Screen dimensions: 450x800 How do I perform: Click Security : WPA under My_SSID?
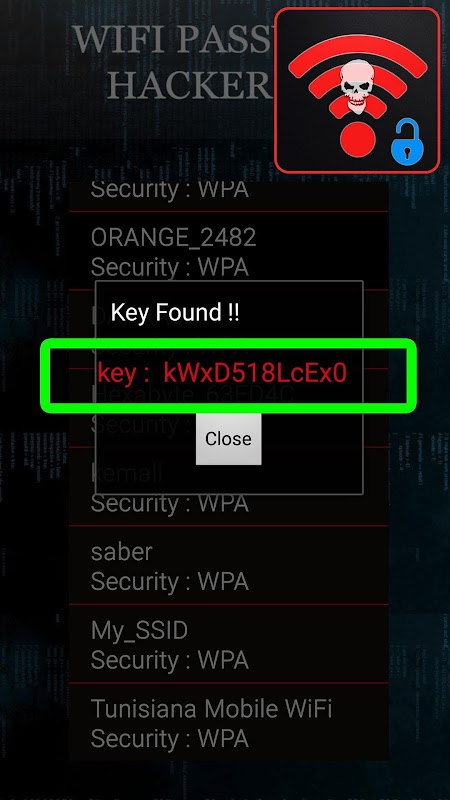169,660
